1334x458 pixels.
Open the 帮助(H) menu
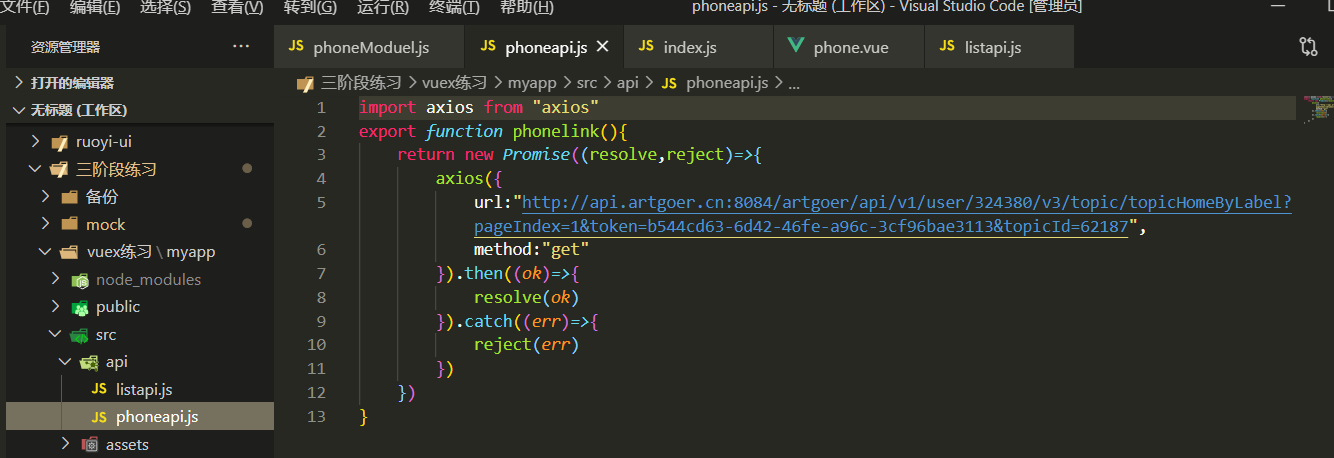click(x=526, y=7)
